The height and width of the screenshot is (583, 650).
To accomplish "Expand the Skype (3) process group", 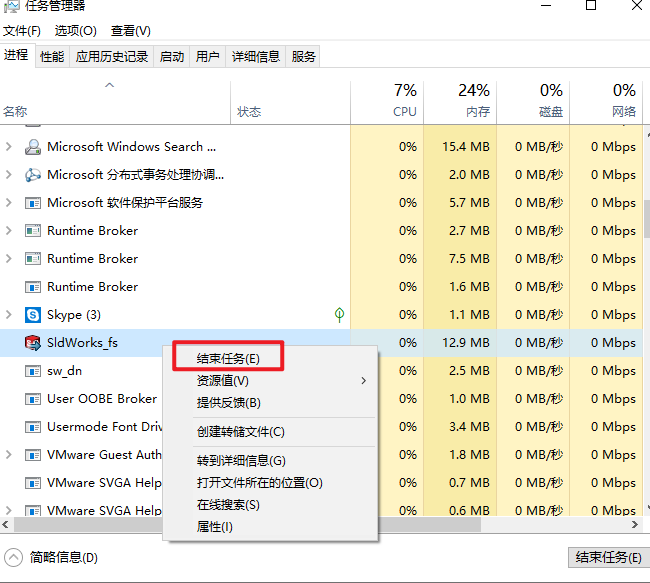I will pos(9,315).
